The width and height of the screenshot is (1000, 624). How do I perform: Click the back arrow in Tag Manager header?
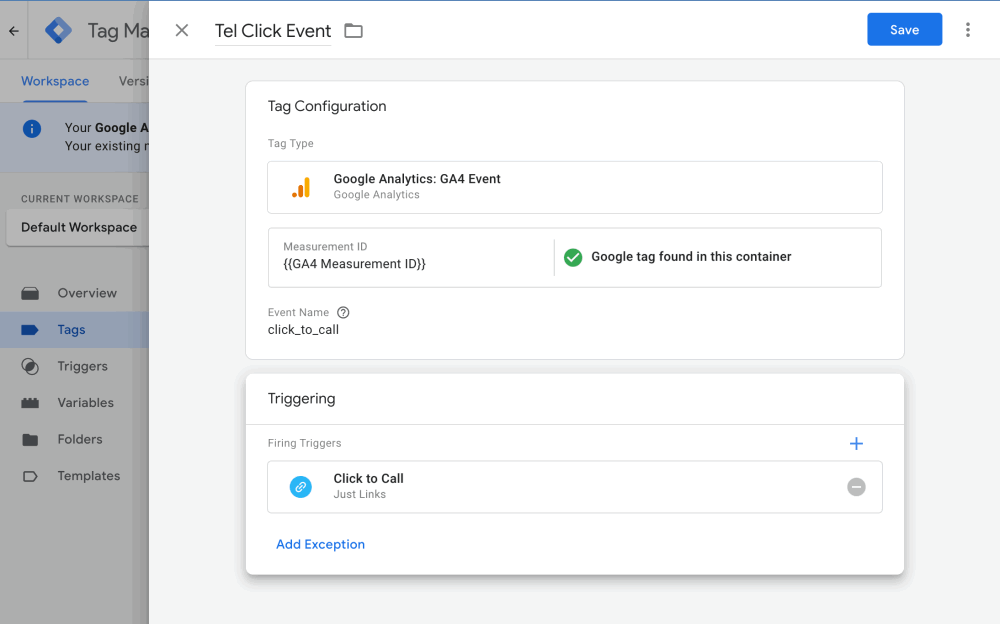coord(14,31)
